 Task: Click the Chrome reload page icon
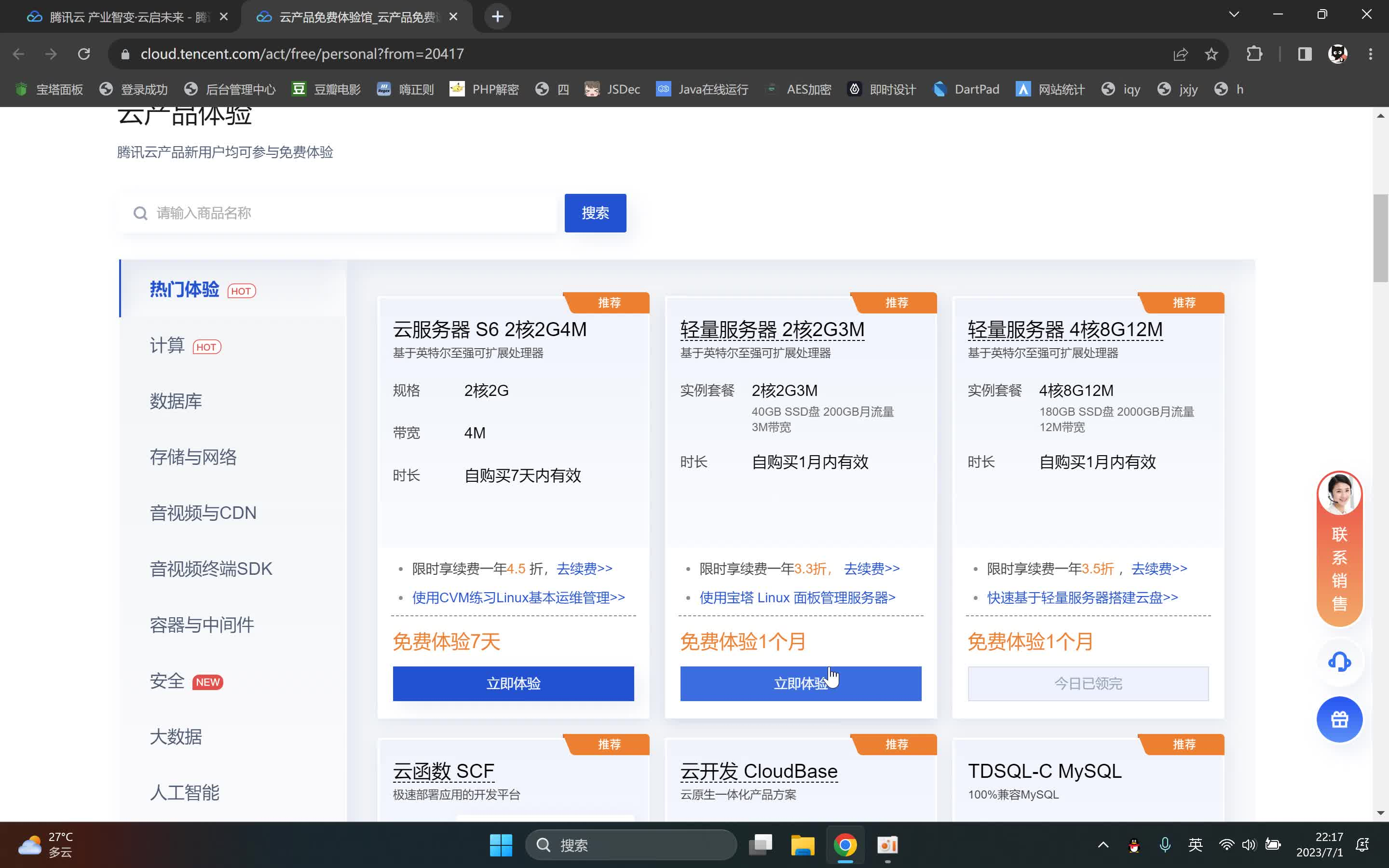pos(84,54)
